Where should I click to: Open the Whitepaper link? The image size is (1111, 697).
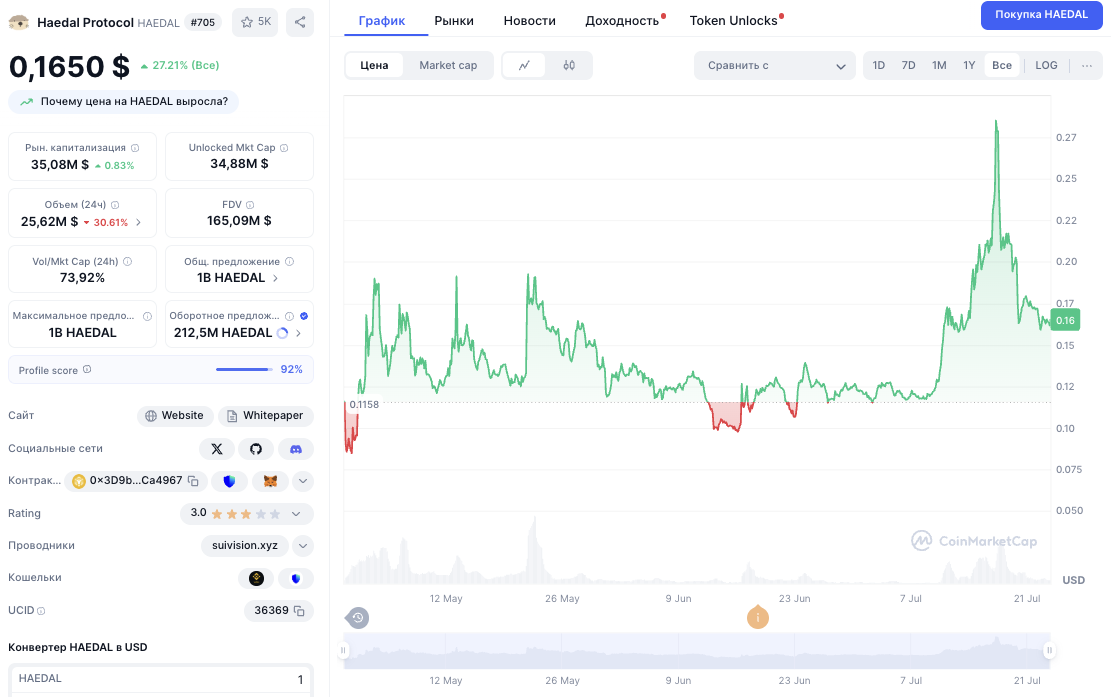click(266, 416)
